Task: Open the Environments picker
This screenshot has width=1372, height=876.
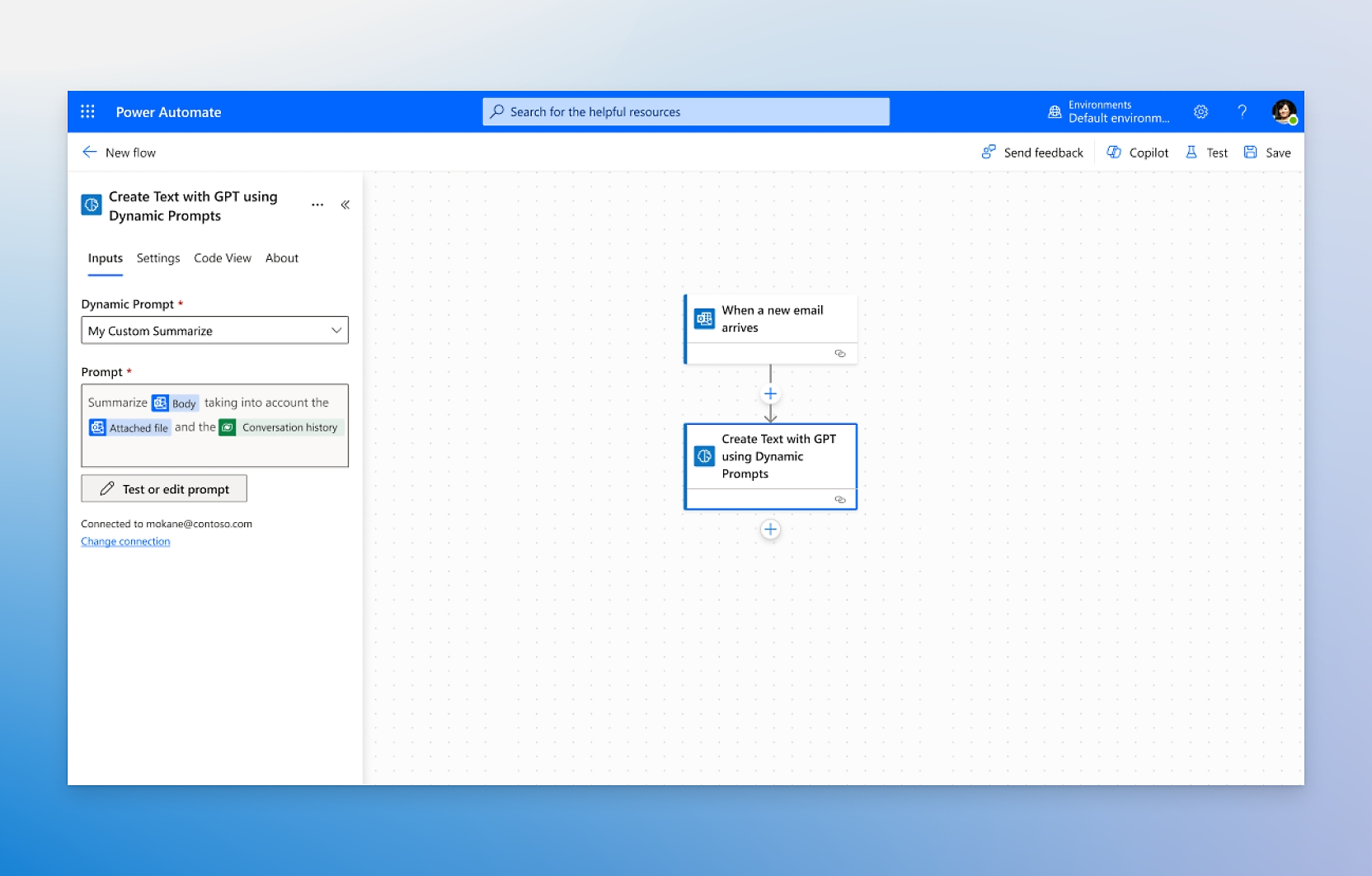Action: (1109, 111)
